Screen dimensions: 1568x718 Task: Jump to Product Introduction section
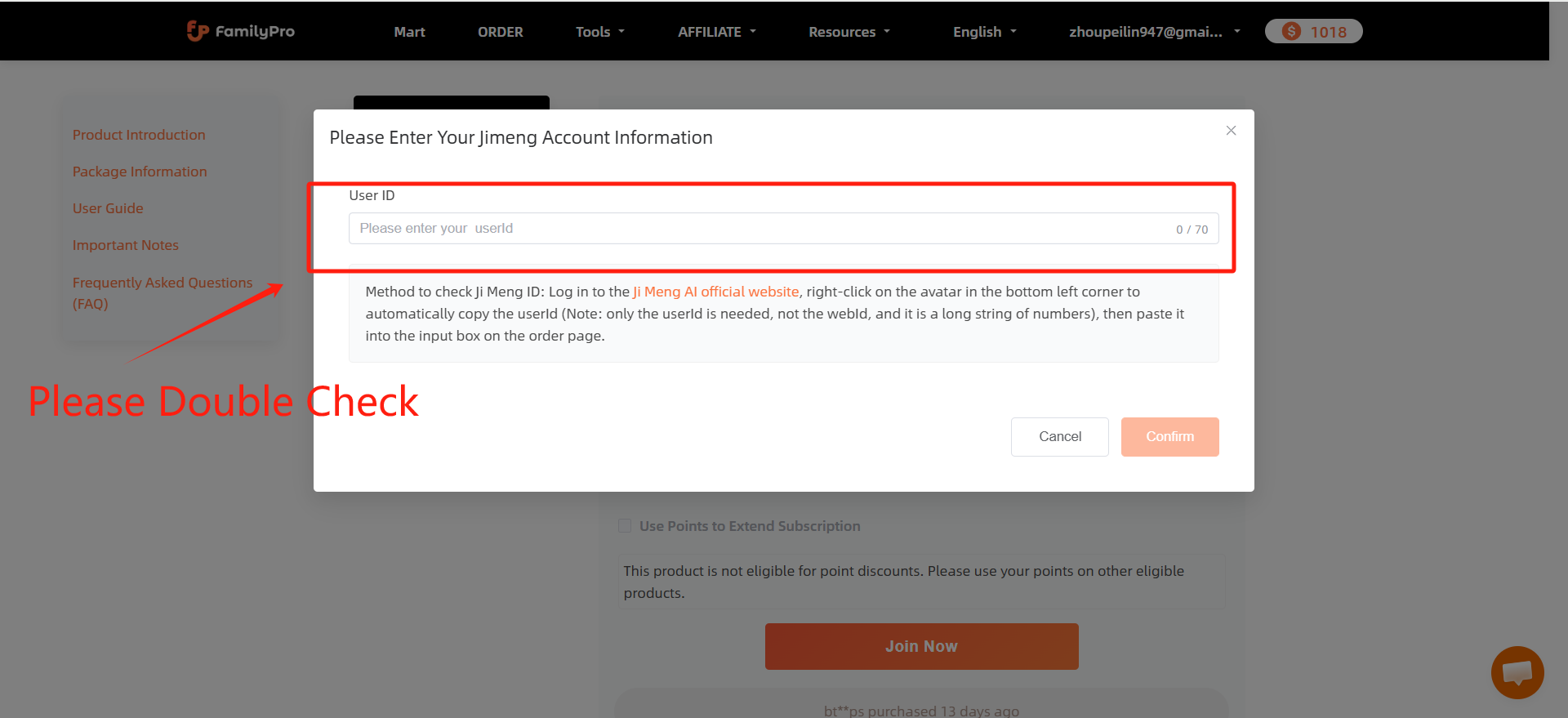(139, 135)
